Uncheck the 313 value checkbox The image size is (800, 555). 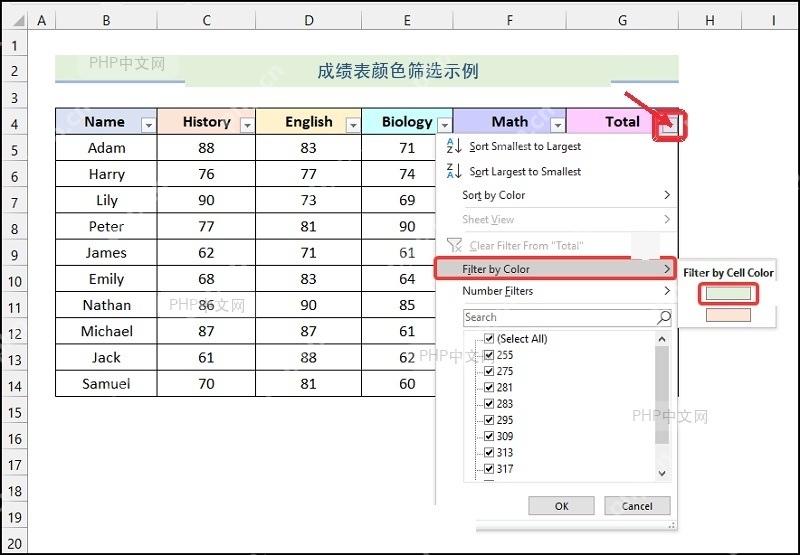click(x=489, y=452)
